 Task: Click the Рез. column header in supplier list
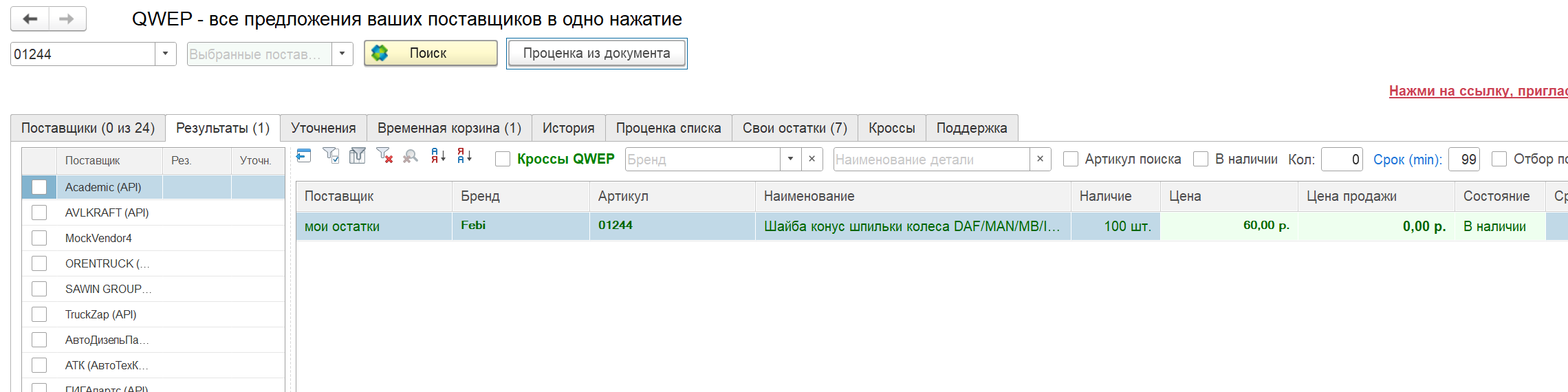pyautogui.click(x=197, y=160)
